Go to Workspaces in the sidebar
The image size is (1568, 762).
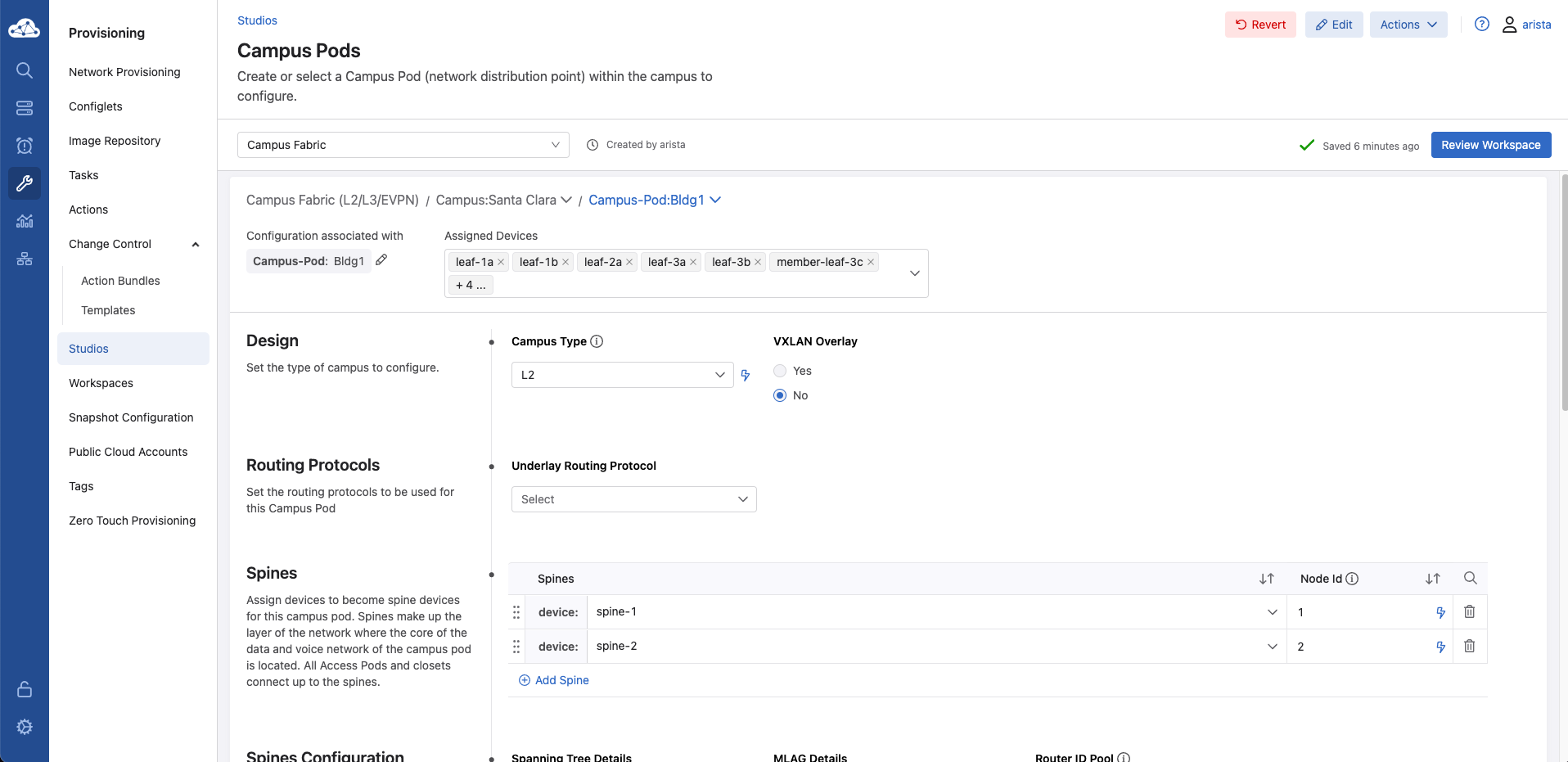101,383
